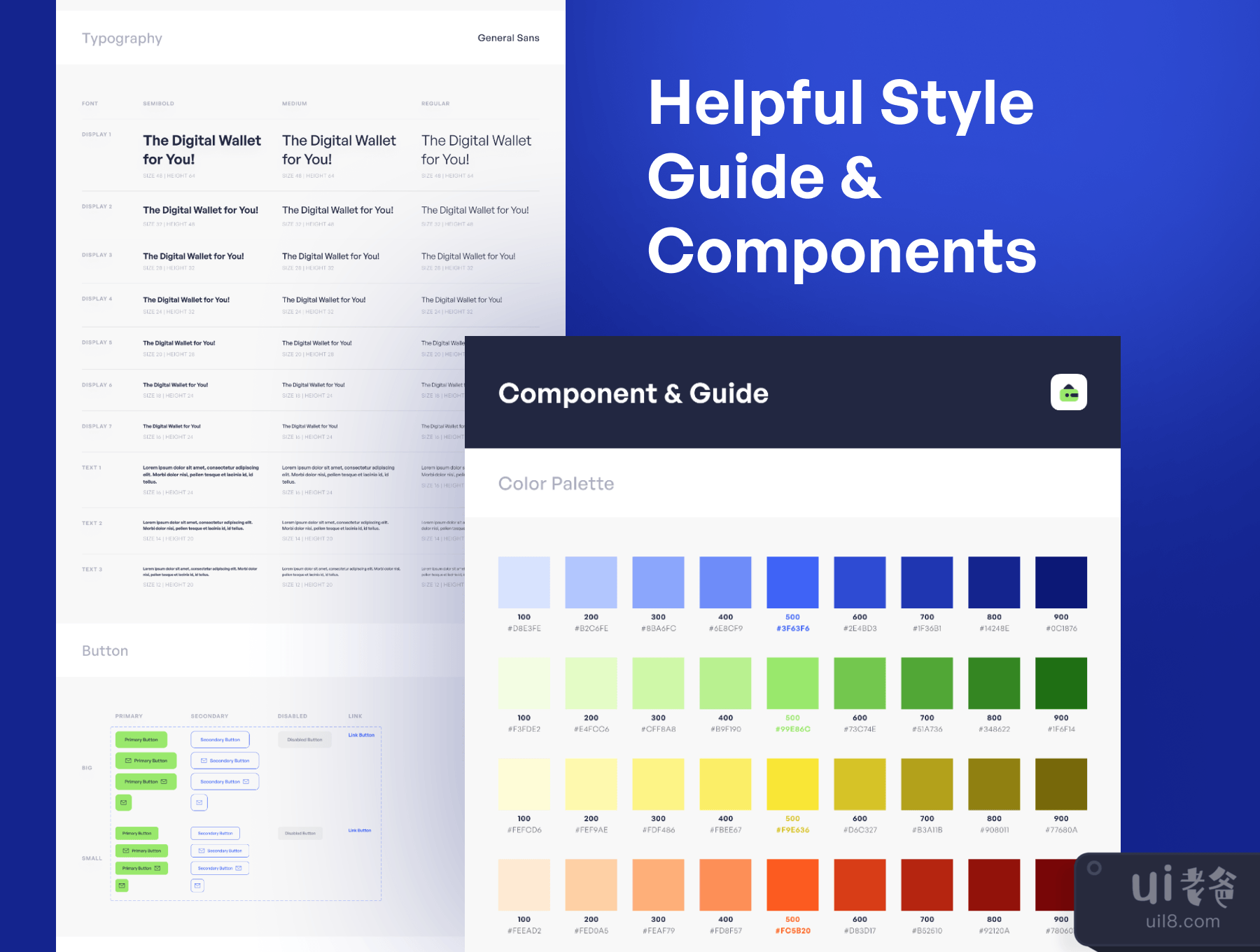Pick the green 500 swatch #99E86C
1260x952 pixels.
tap(792, 683)
